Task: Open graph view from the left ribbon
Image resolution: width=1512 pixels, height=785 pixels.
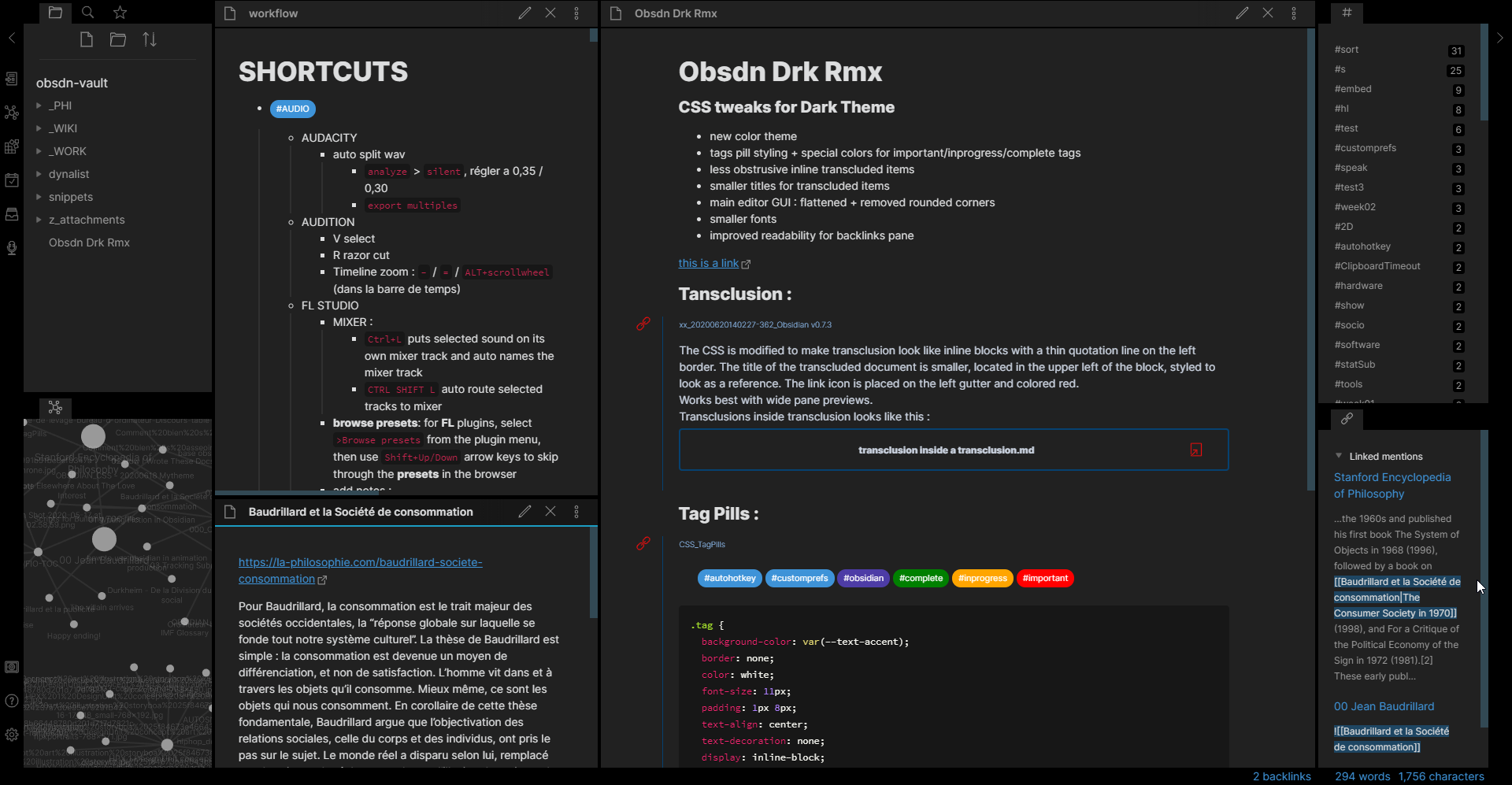Action: click(11, 113)
